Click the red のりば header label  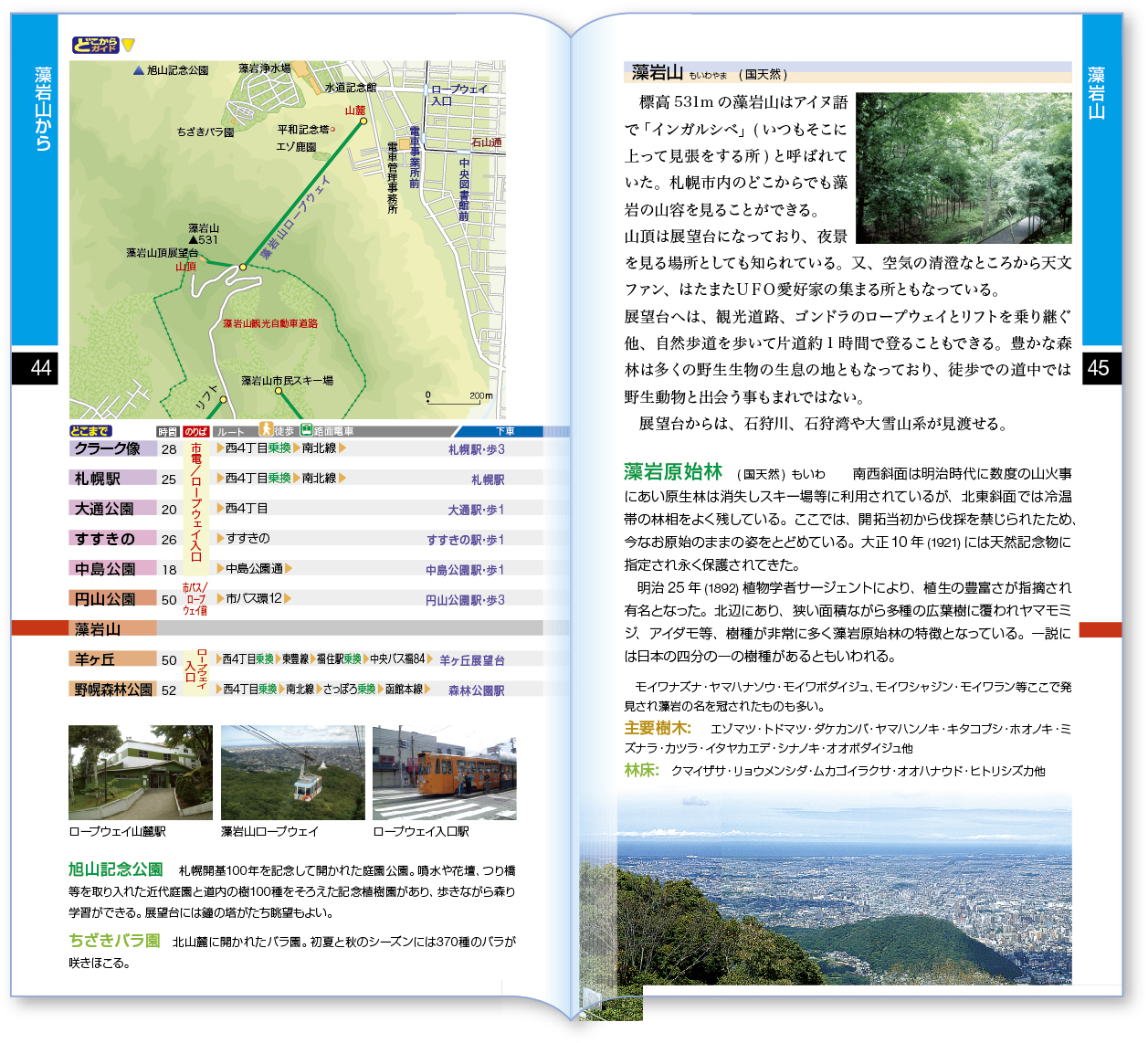pos(195,431)
